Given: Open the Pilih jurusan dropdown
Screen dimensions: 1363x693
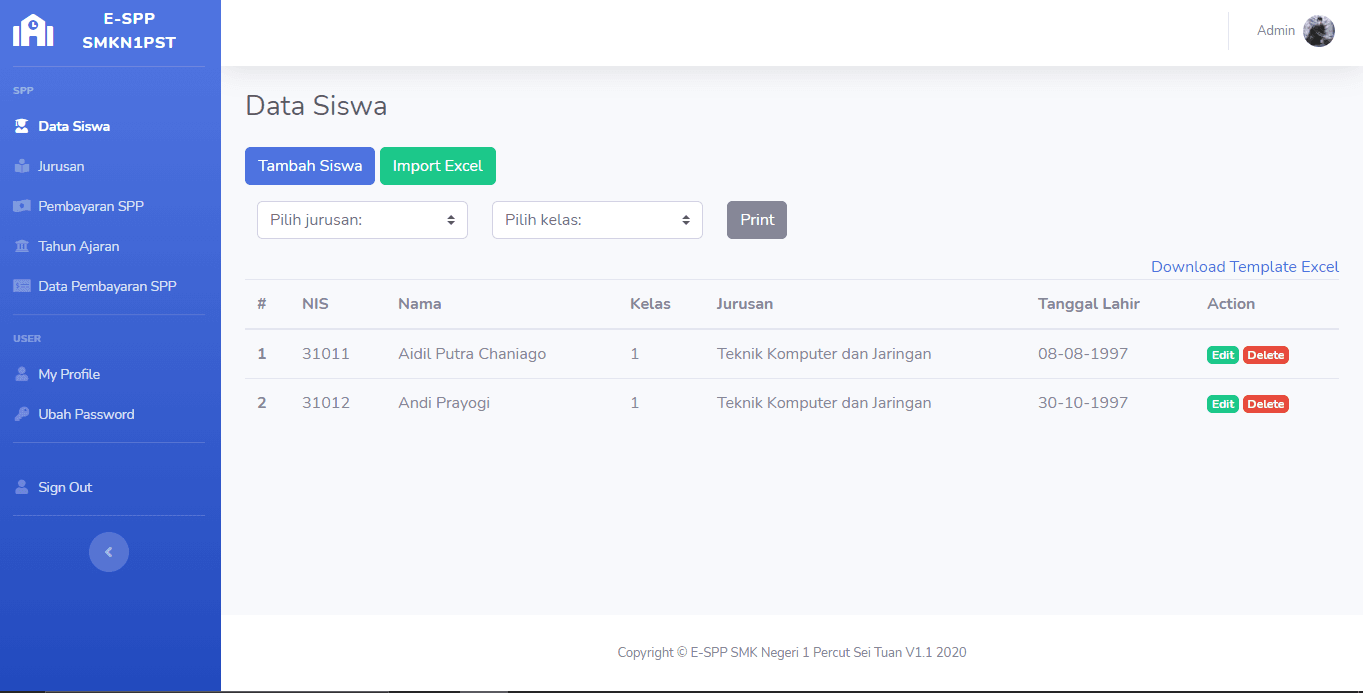Looking at the screenshot, I should 361,219.
